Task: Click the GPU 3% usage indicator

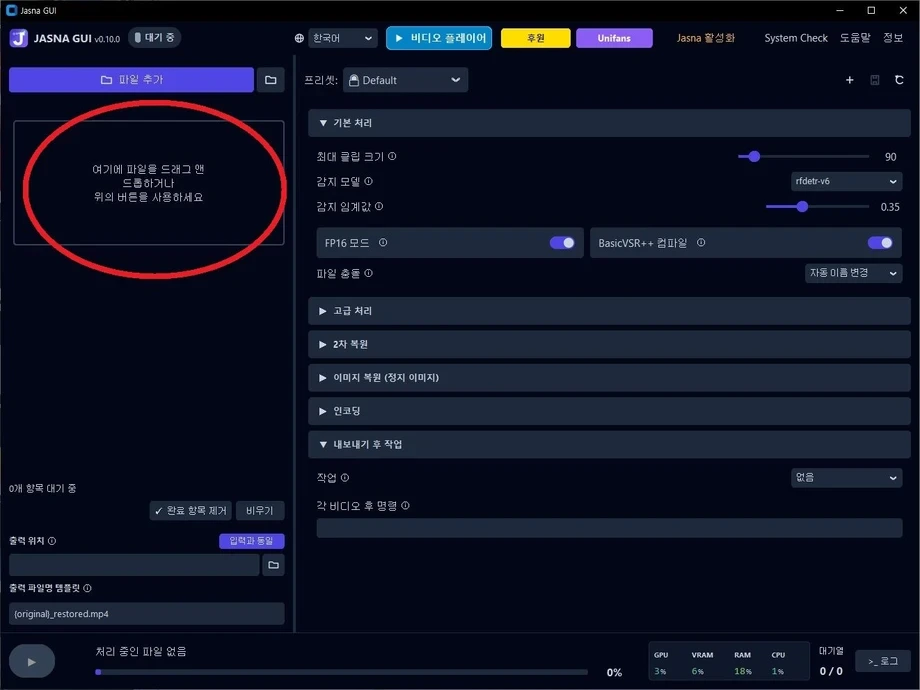Action: point(661,663)
